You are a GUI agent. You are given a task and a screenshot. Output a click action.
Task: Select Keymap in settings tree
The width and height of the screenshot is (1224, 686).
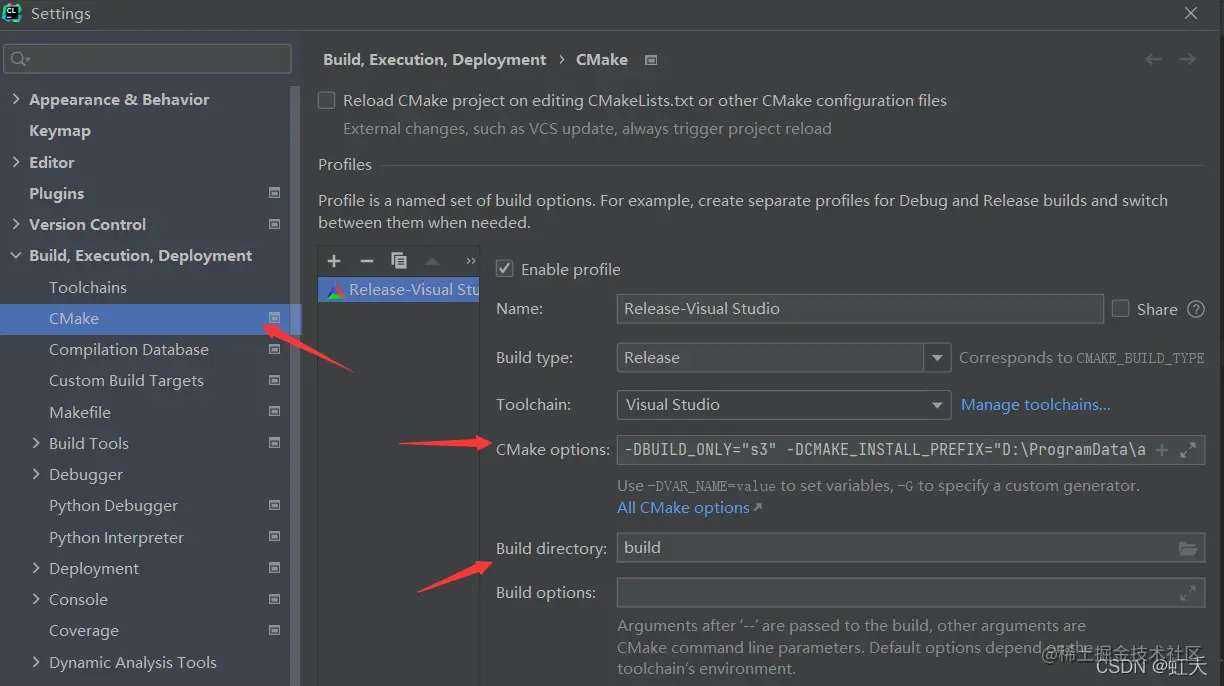(60, 131)
